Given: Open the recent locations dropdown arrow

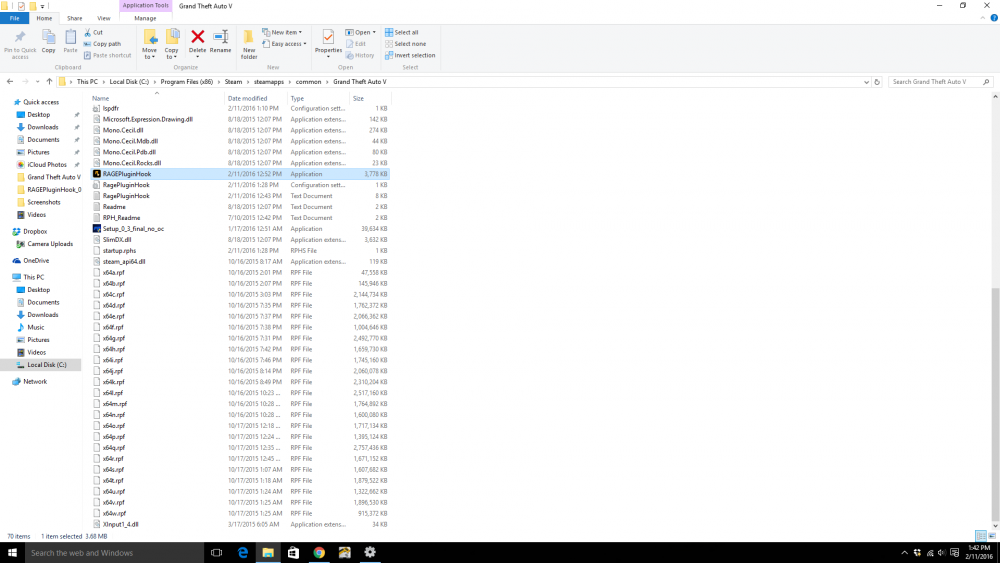Looking at the screenshot, I should tap(38, 82).
